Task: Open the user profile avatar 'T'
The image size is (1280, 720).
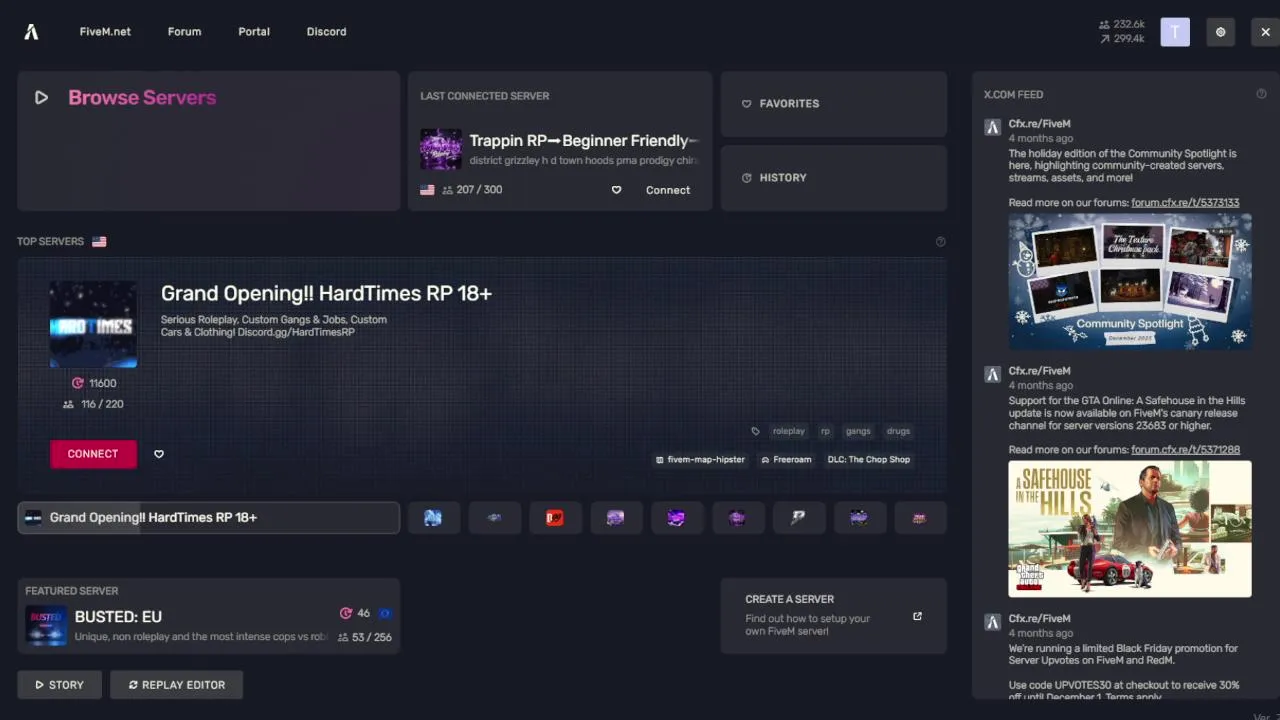Action: pos(1175,32)
